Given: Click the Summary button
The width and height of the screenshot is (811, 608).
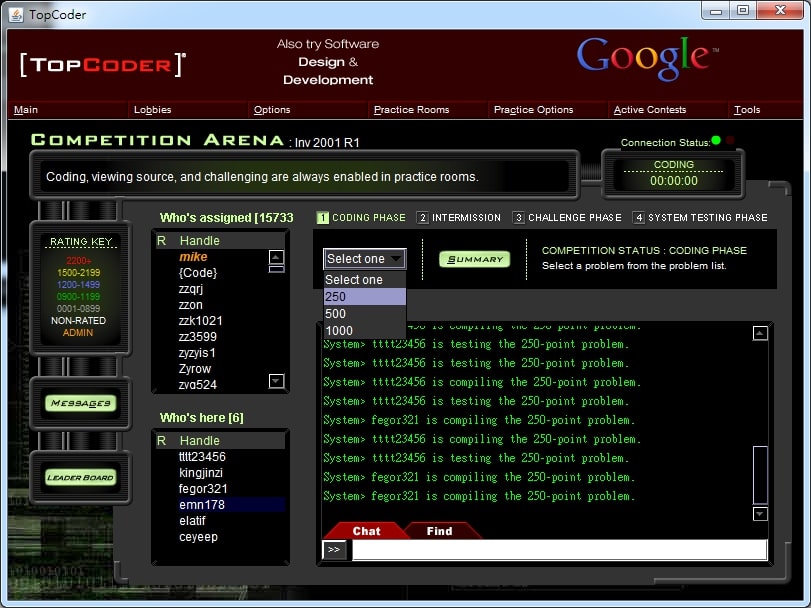Looking at the screenshot, I should point(474,259).
